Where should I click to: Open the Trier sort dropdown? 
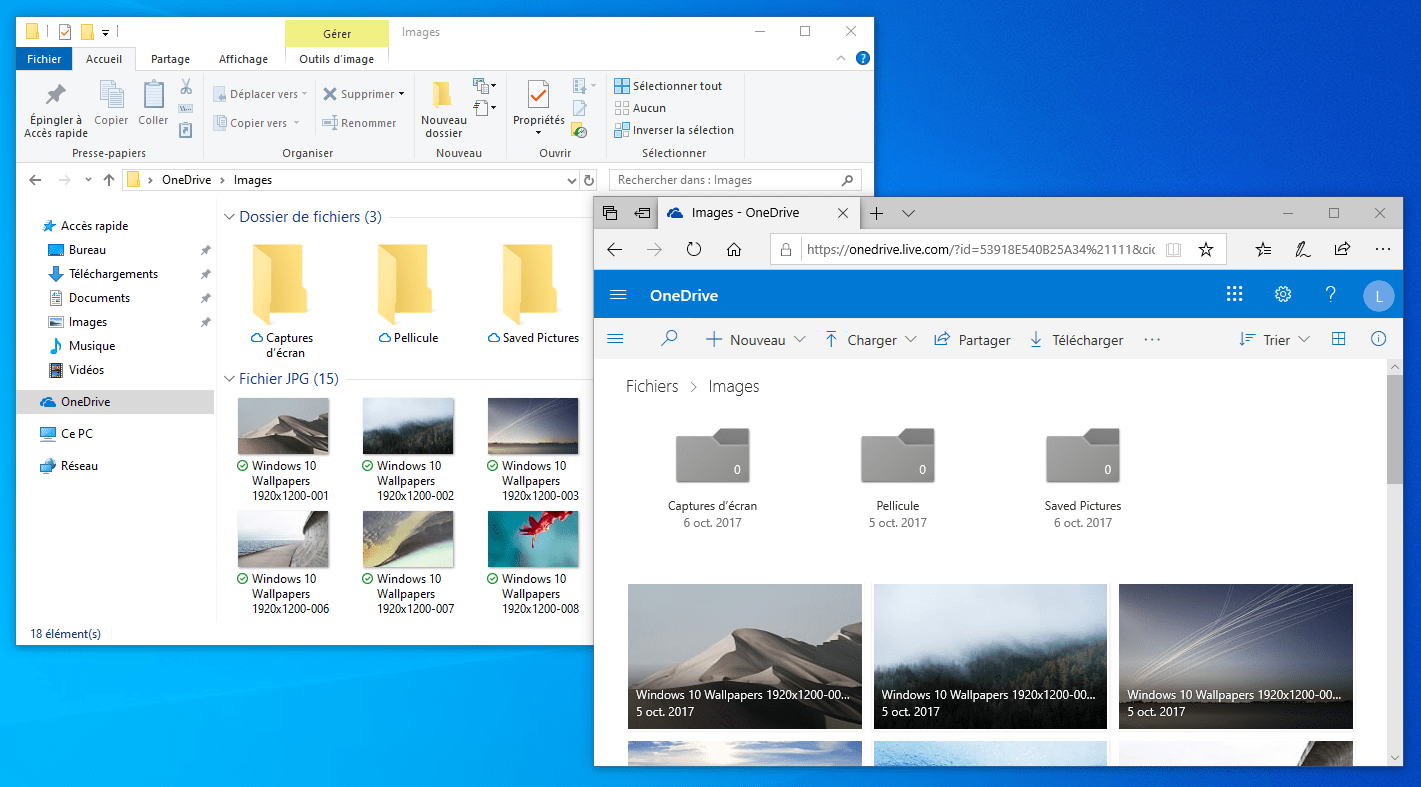pyautogui.click(x=1274, y=340)
